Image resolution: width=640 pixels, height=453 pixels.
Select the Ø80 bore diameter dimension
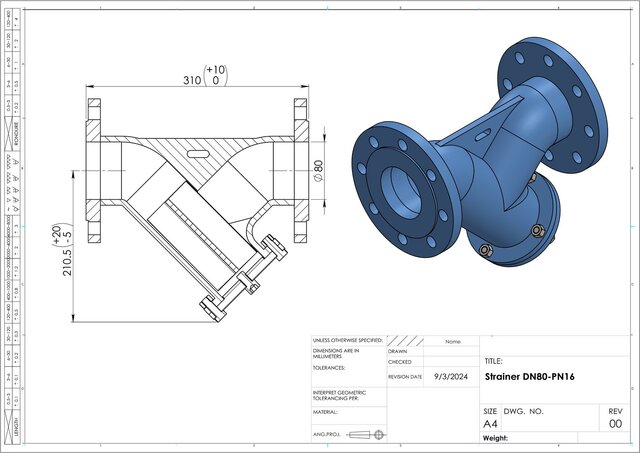pos(318,171)
